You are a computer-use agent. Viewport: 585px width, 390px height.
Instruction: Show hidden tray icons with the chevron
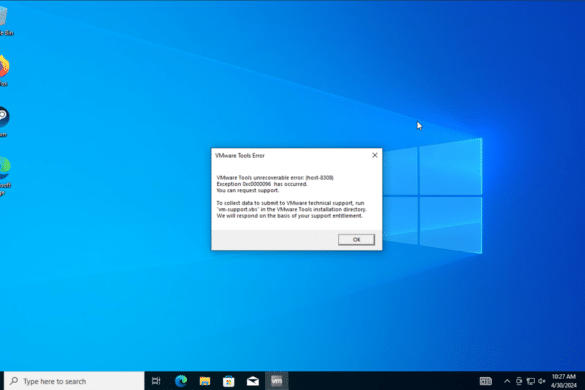tap(507, 381)
